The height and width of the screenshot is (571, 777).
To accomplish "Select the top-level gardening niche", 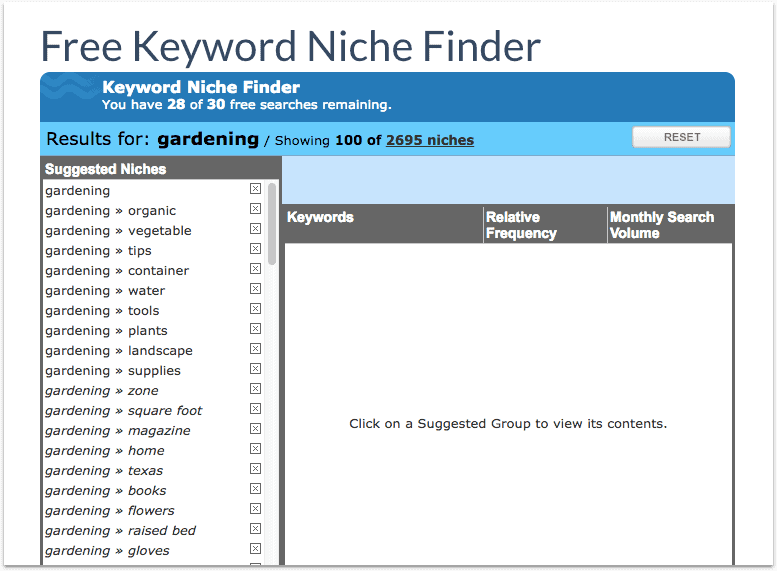I will pos(77,191).
